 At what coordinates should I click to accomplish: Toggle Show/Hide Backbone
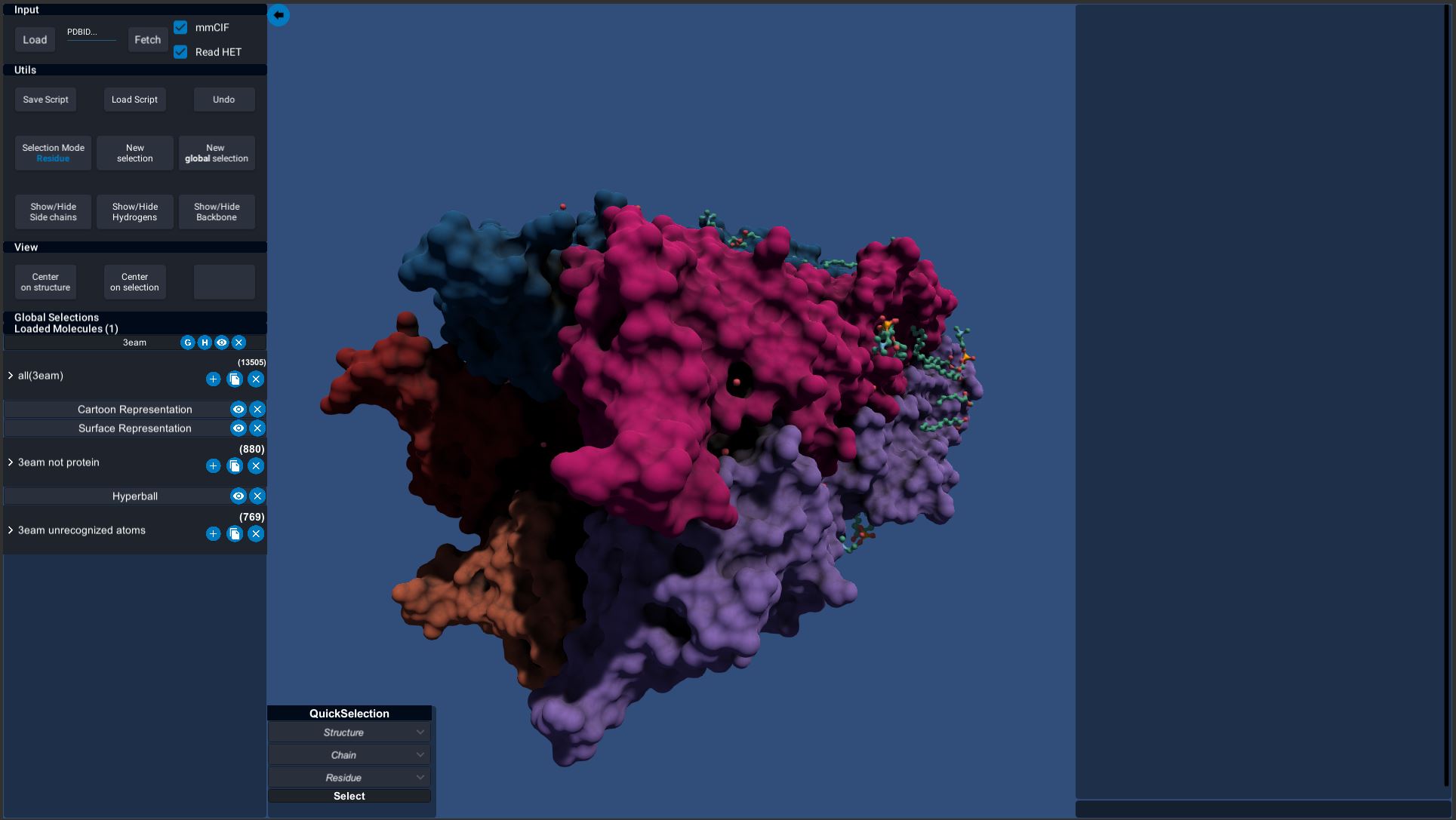point(217,212)
